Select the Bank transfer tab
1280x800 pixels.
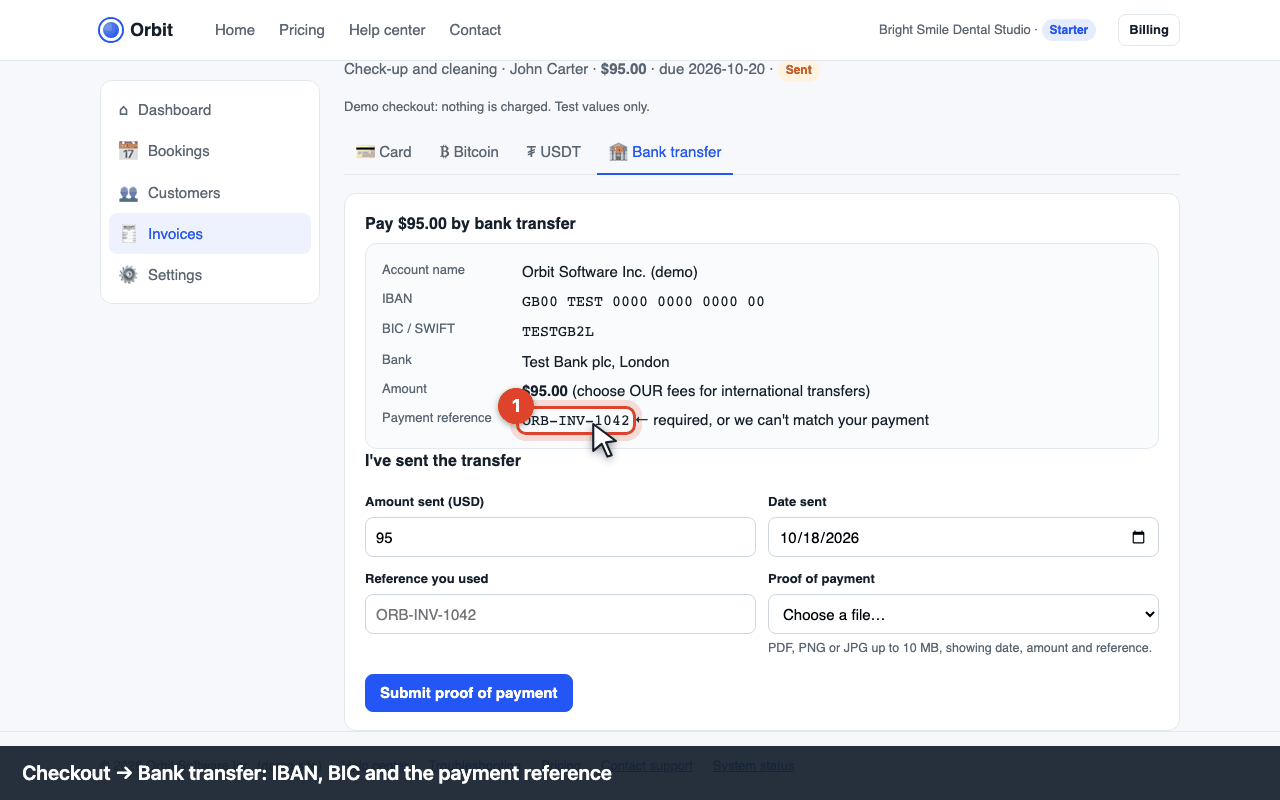(665, 152)
